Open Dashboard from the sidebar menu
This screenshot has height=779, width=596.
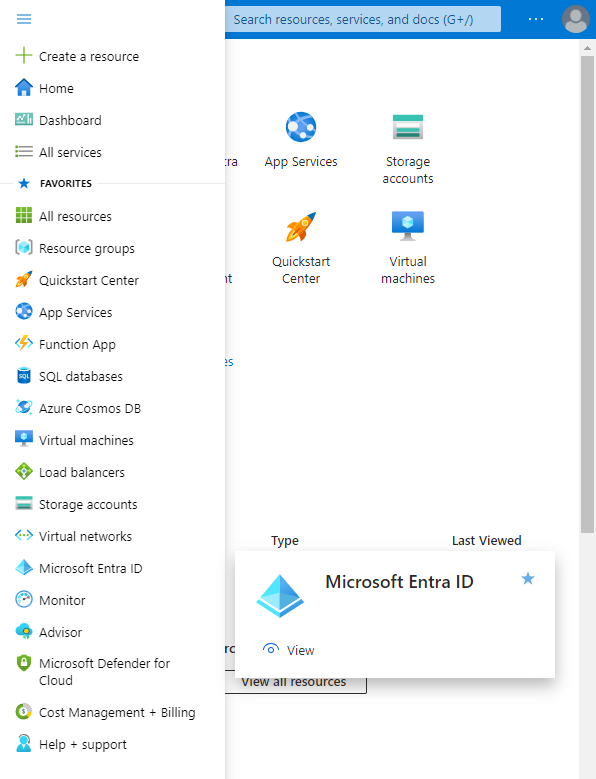pos(70,120)
